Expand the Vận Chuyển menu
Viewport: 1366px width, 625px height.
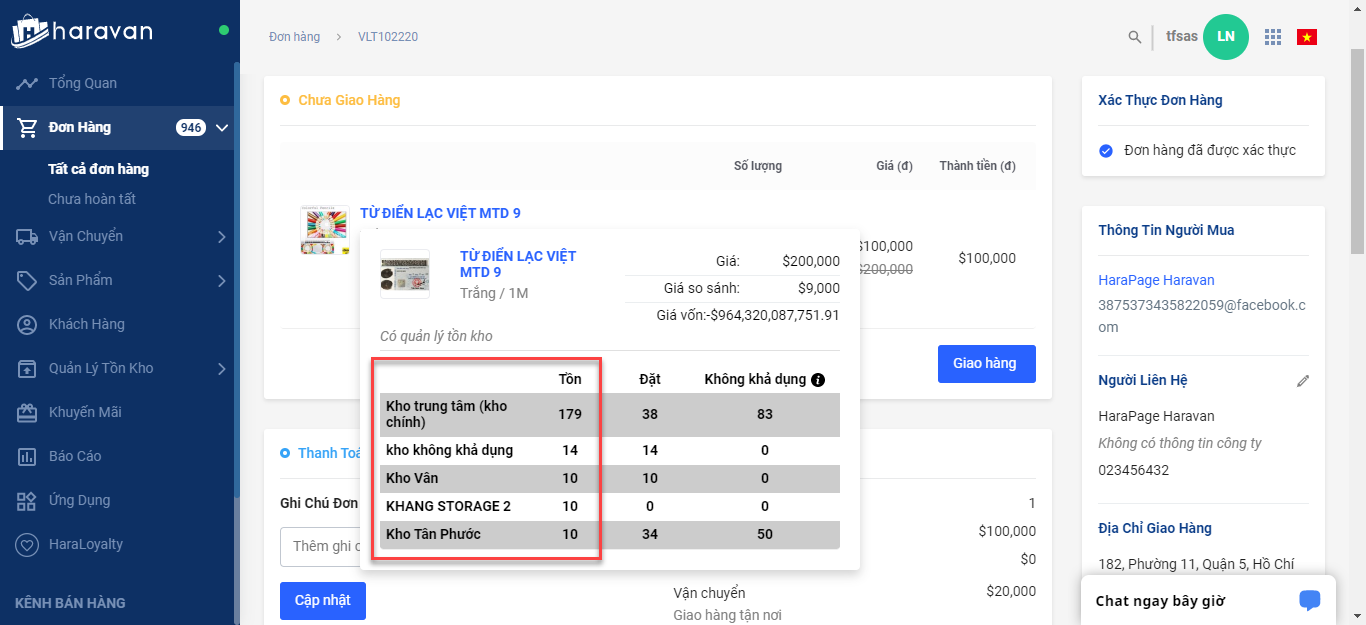click(221, 237)
